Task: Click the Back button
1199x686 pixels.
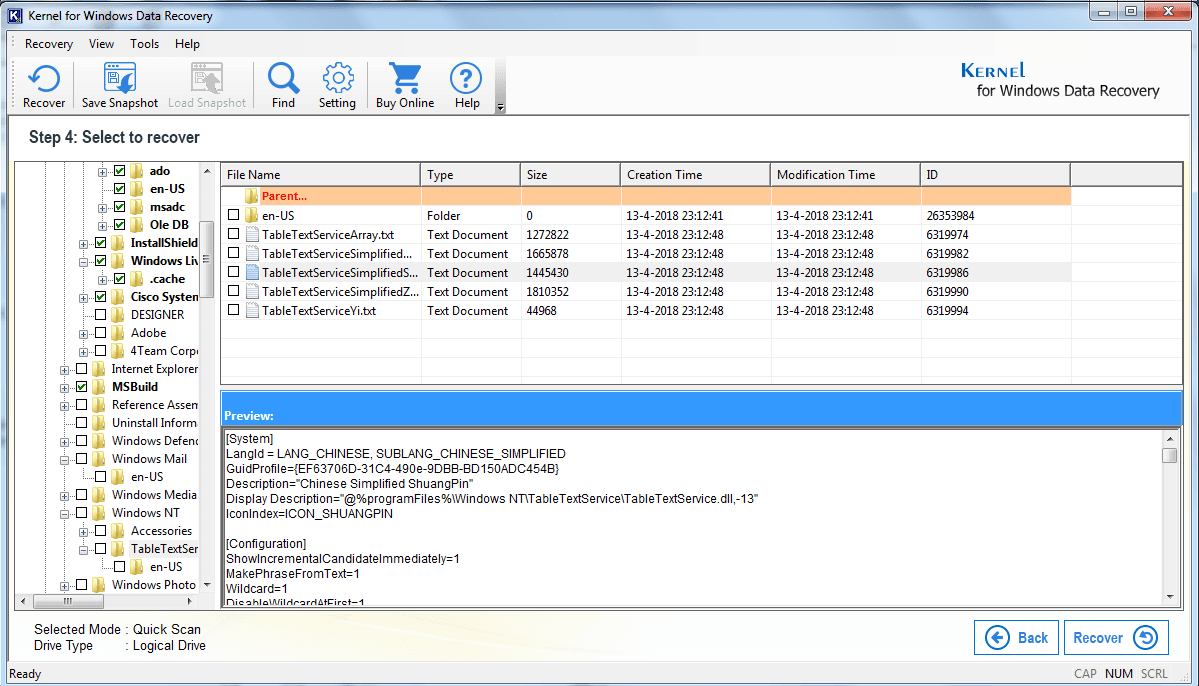Action: pyautogui.click(x=1016, y=638)
